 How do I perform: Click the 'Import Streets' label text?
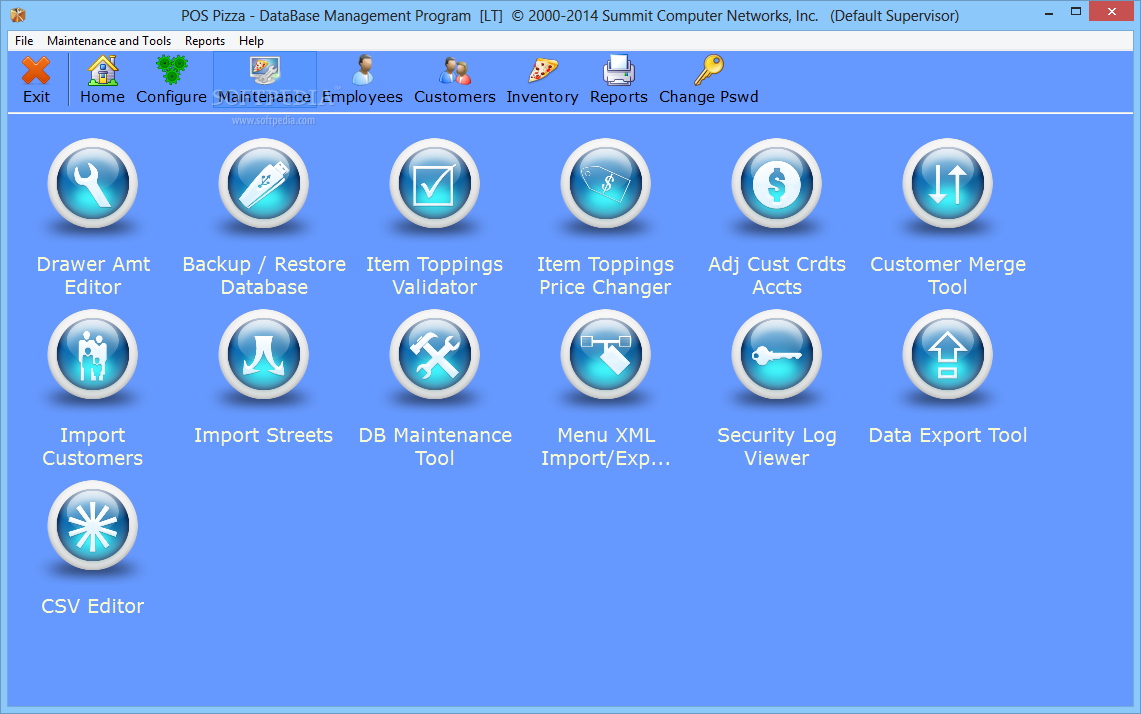click(x=263, y=435)
